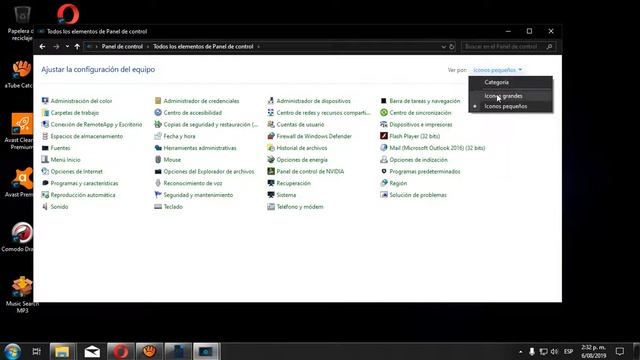Expand the address bar history dropdown
The height and width of the screenshot is (360, 640).
pos(443,47)
